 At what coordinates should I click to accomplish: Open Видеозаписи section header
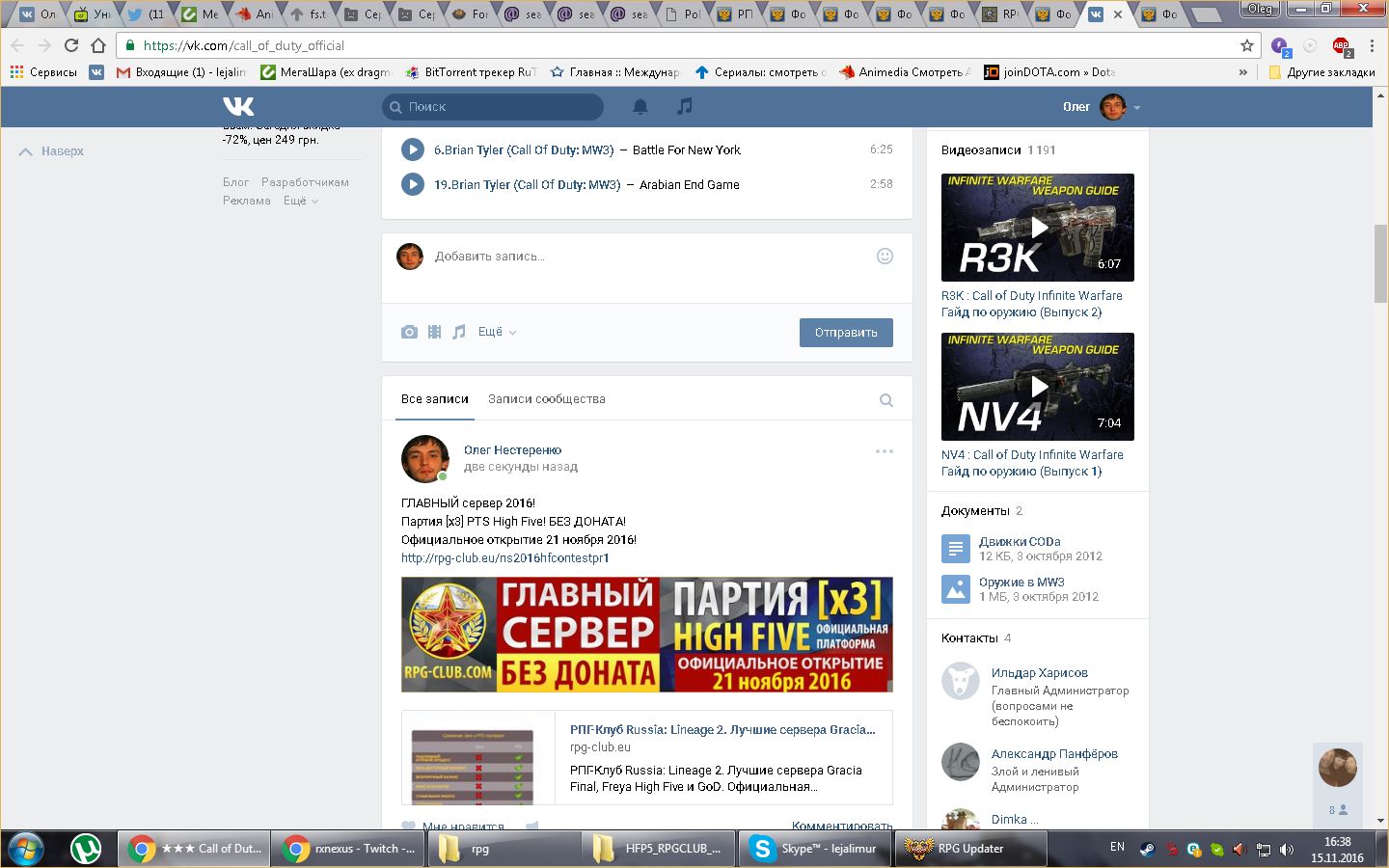pyautogui.click(x=981, y=150)
